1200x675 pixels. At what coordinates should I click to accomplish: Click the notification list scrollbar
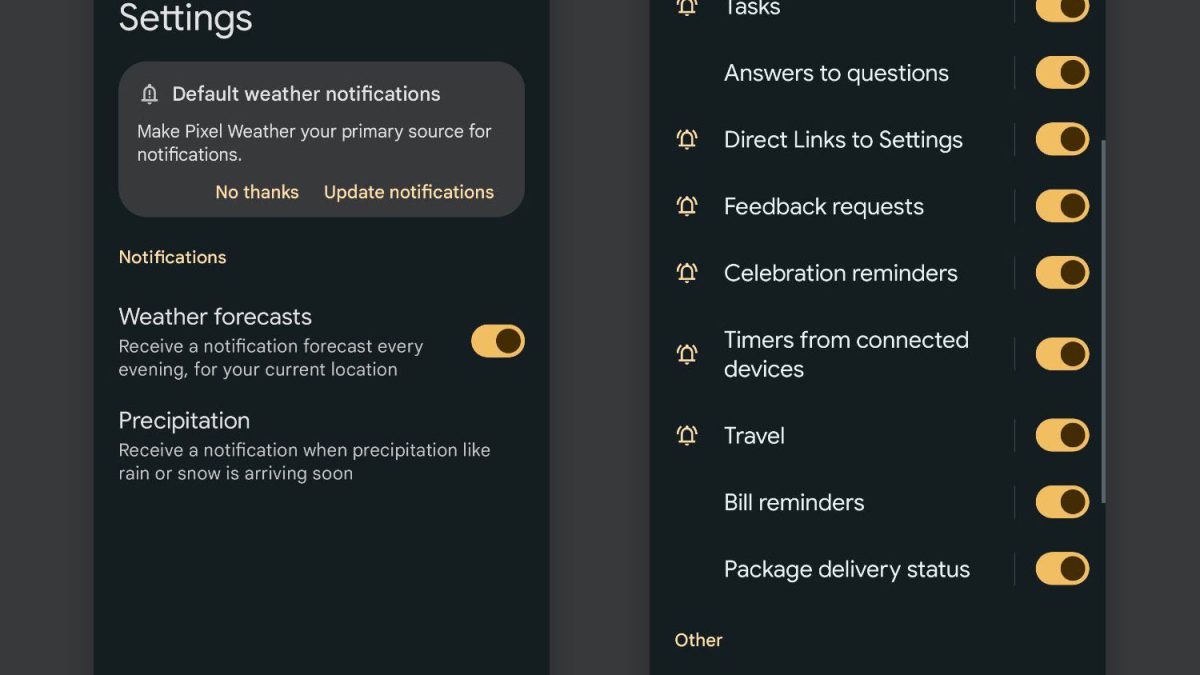(1103, 320)
